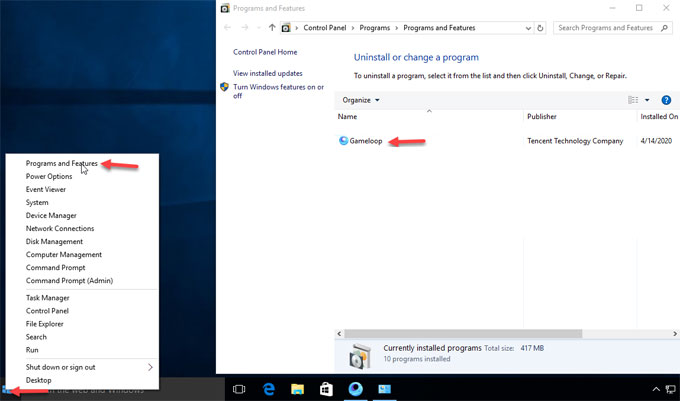
Task: Click the Control Panel address bar icon
Action: pos(286,28)
